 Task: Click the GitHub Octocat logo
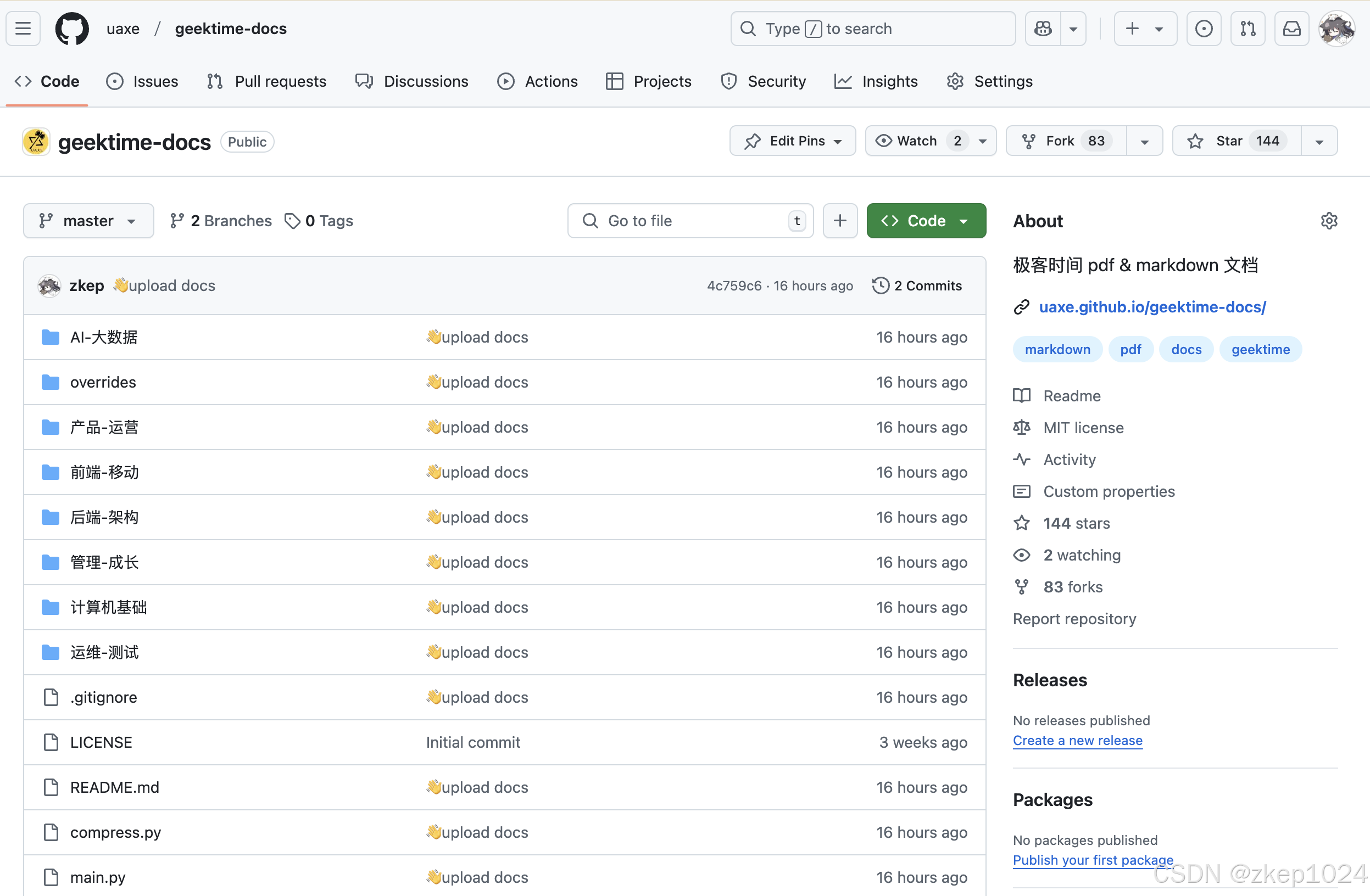pos(72,28)
